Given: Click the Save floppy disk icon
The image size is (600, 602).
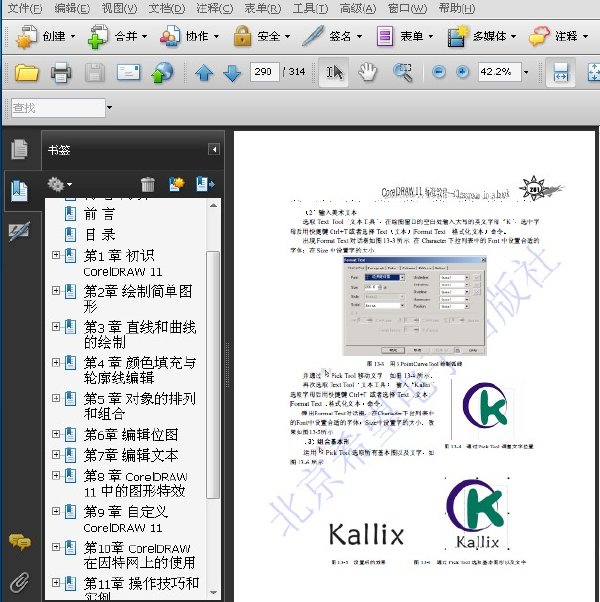Looking at the screenshot, I should coord(95,72).
